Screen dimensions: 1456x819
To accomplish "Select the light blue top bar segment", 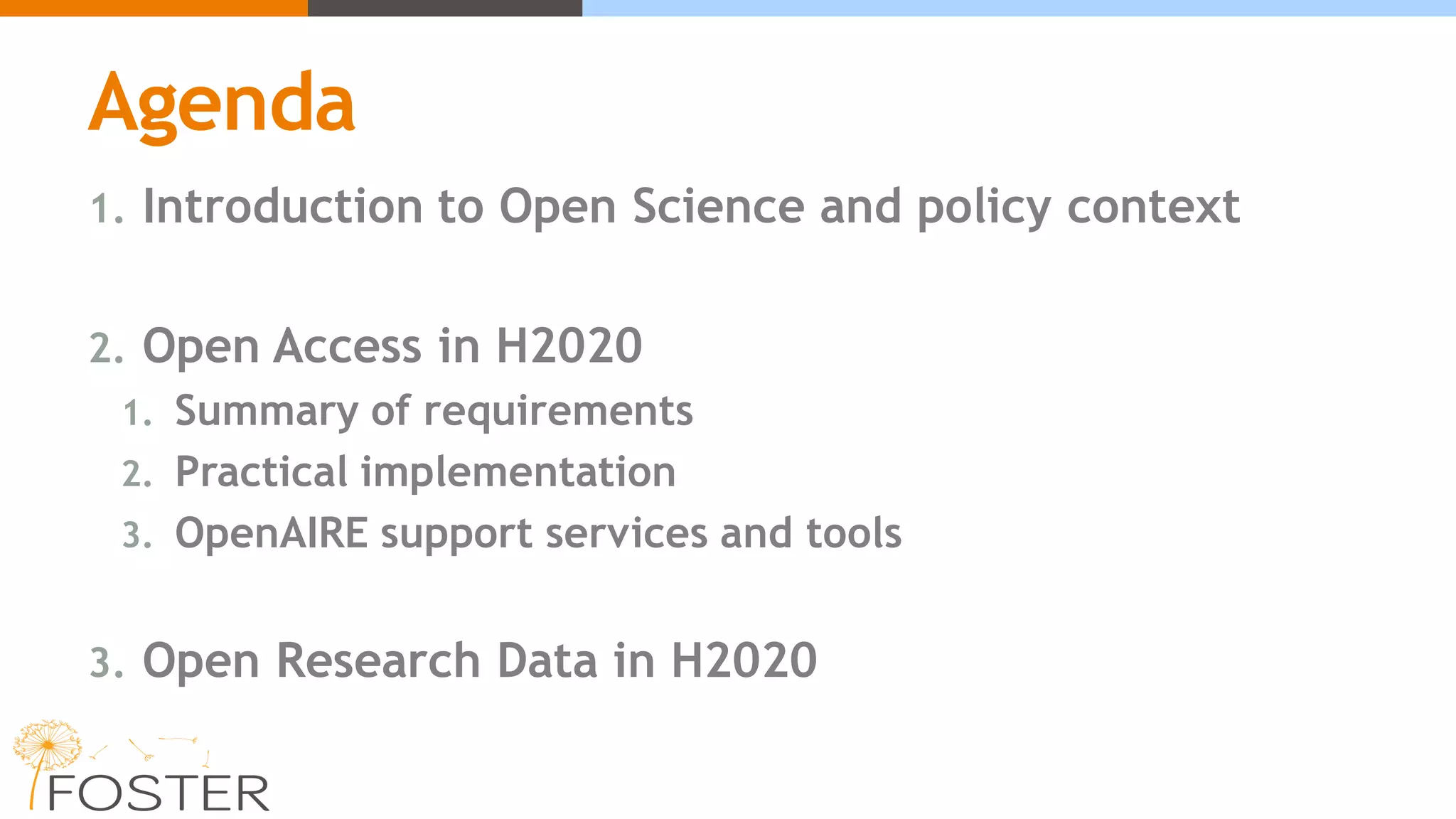I will [x=1018, y=8].
